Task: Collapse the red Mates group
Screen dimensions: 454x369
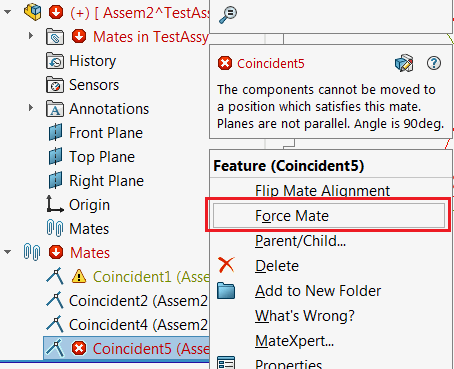Action: pos(7,252)
